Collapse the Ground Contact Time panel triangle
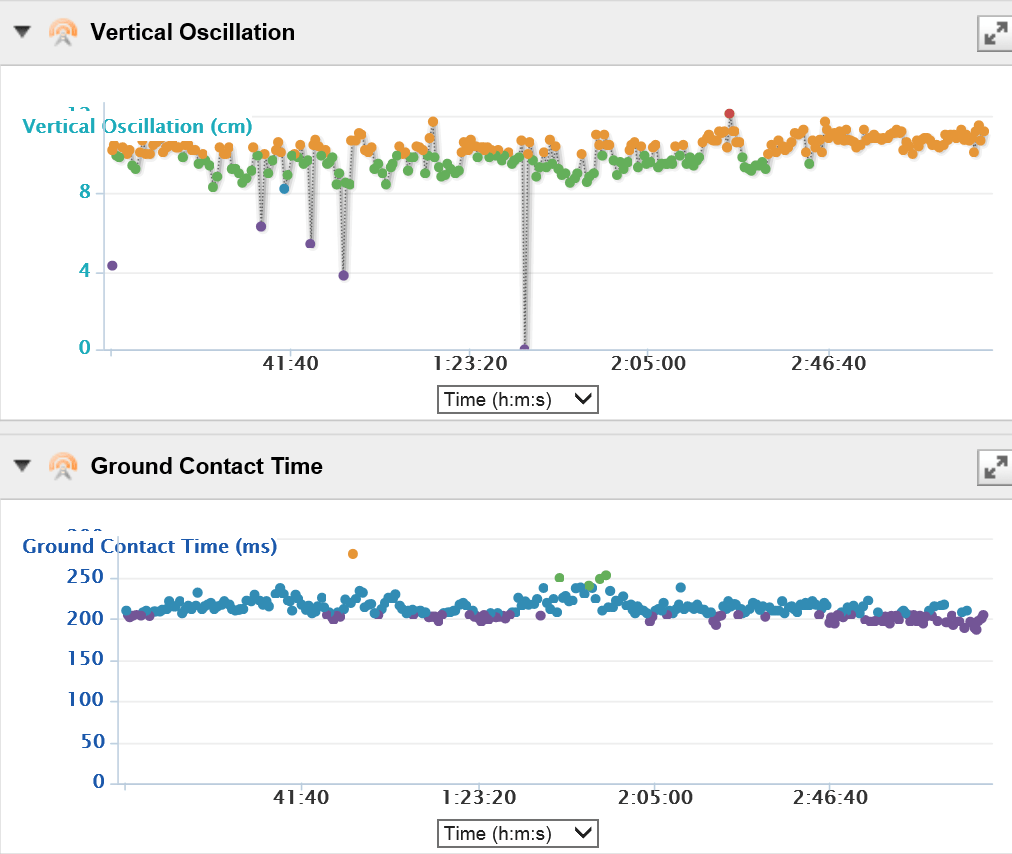The image size is (1012, 854). [x=23, y=465]
